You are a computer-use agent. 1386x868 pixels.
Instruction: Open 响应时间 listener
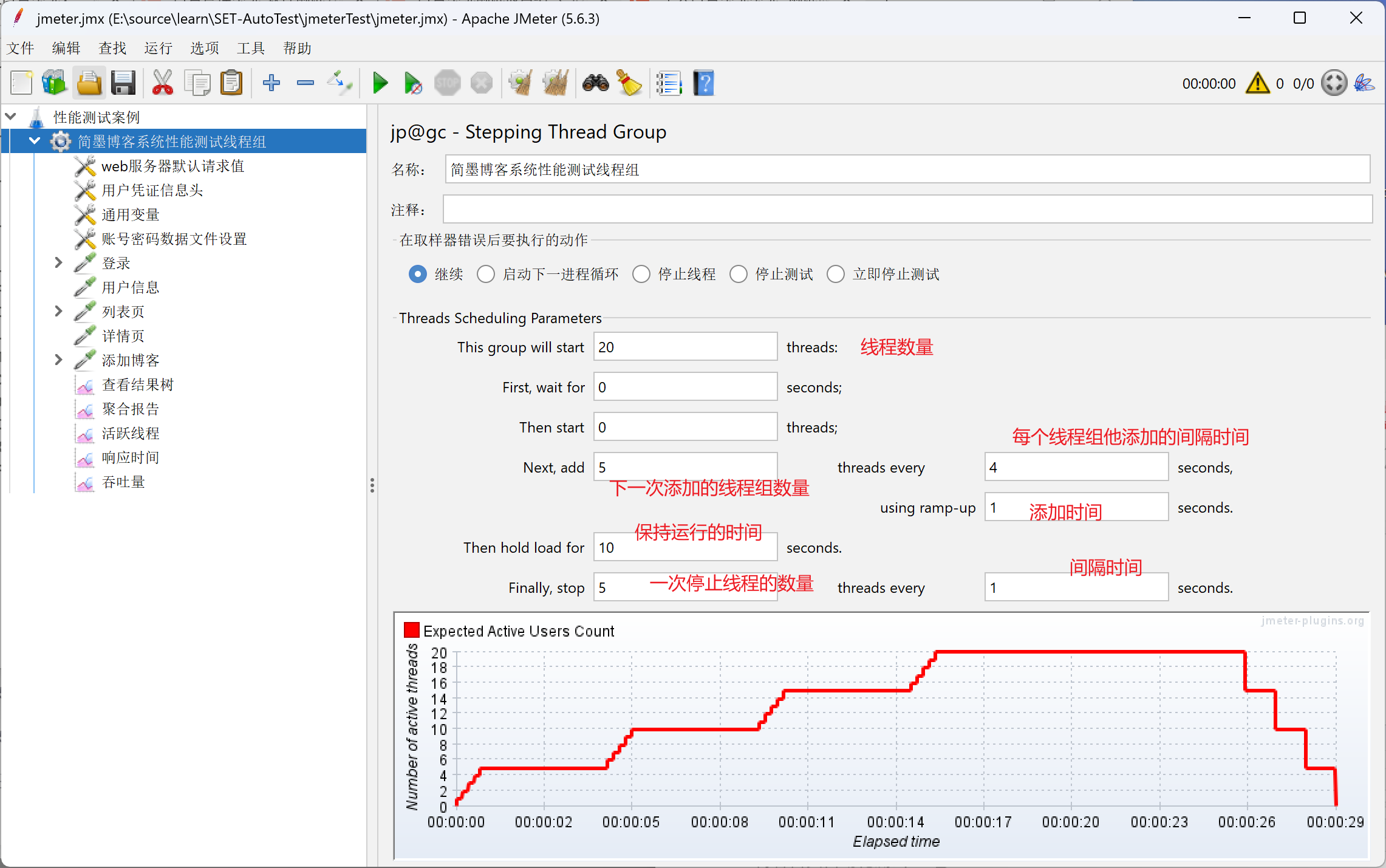click(130, 457)
